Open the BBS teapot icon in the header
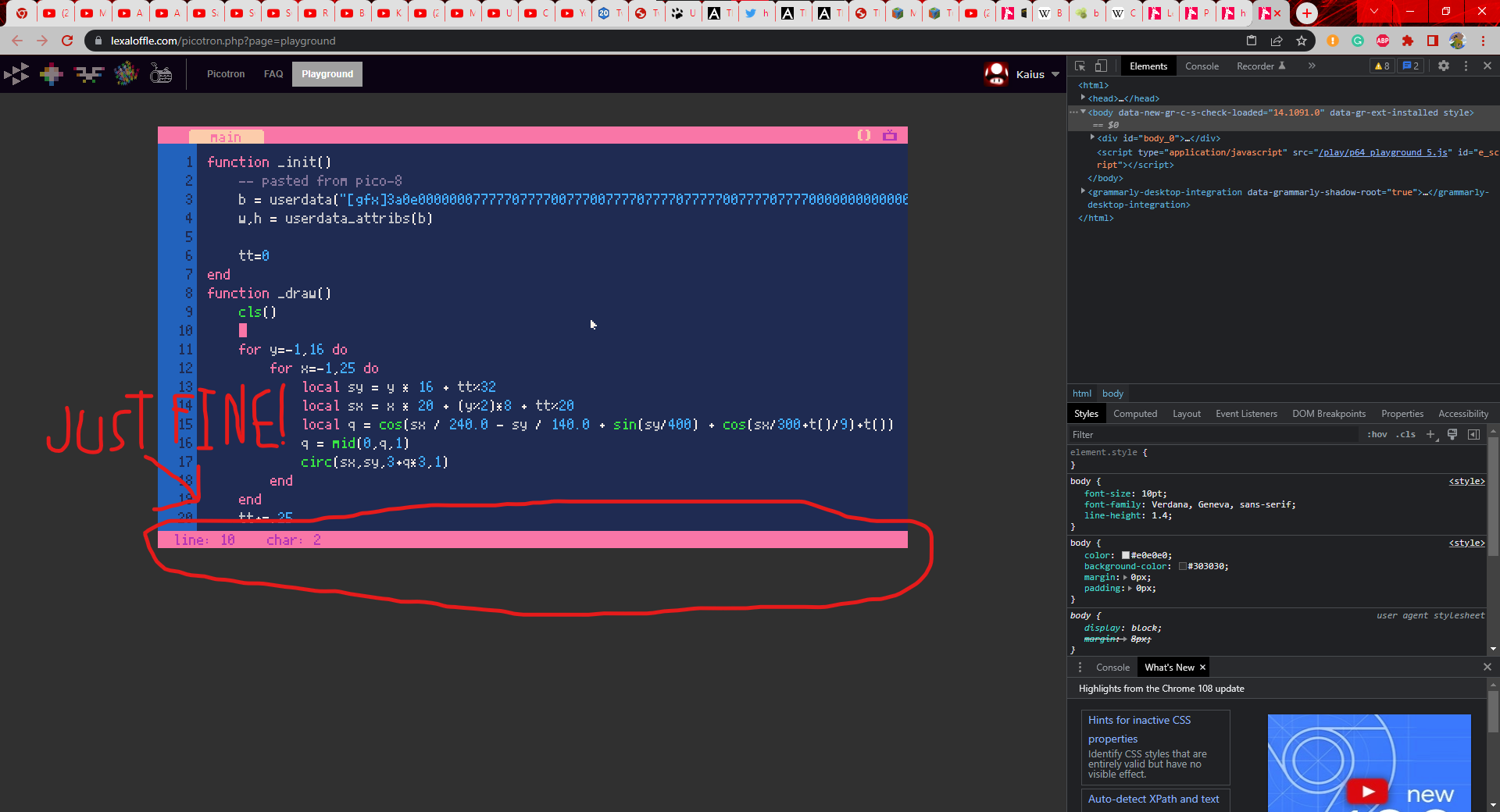Viewport: 1500px width, 812px height. (x=161, y=74)
